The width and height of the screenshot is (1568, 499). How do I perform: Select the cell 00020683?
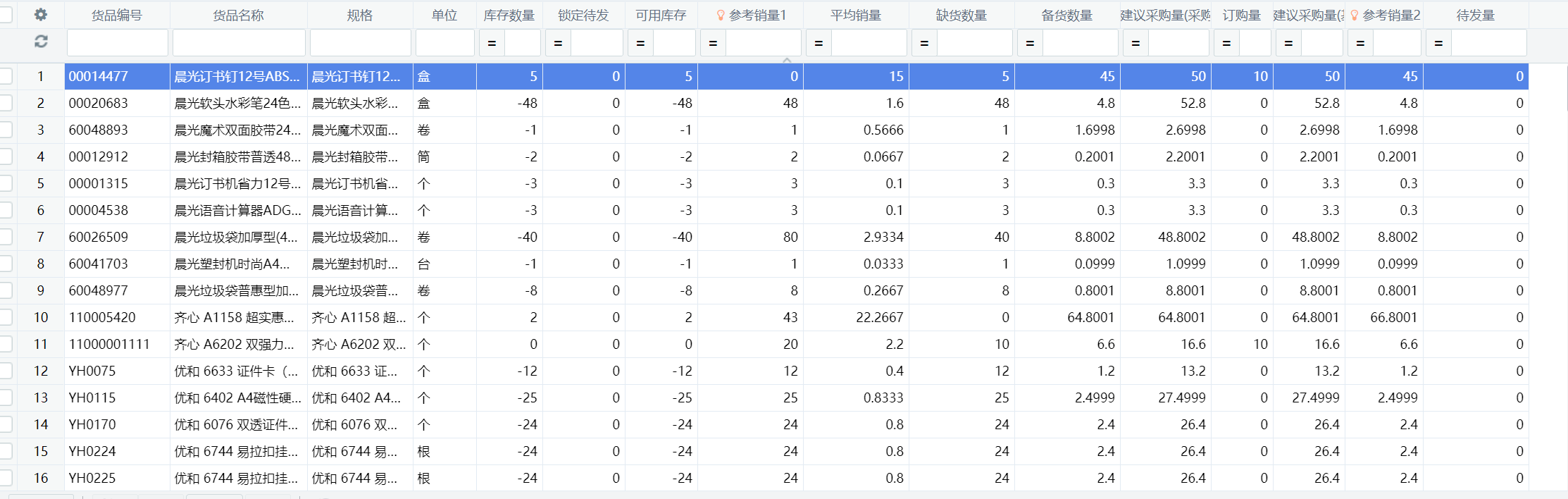pyautogui.click(x=117, y=103)
